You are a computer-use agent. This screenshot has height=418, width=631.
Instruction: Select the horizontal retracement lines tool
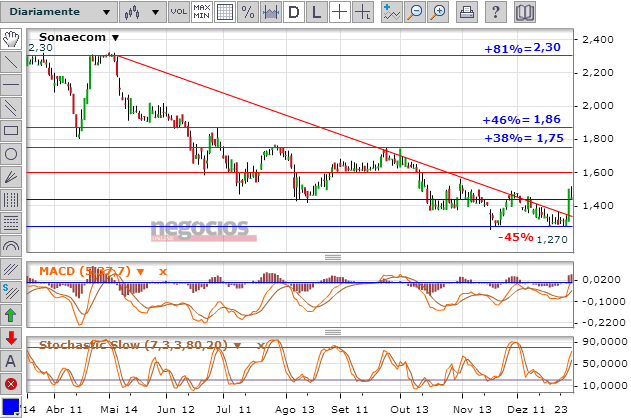click(11, 223)
